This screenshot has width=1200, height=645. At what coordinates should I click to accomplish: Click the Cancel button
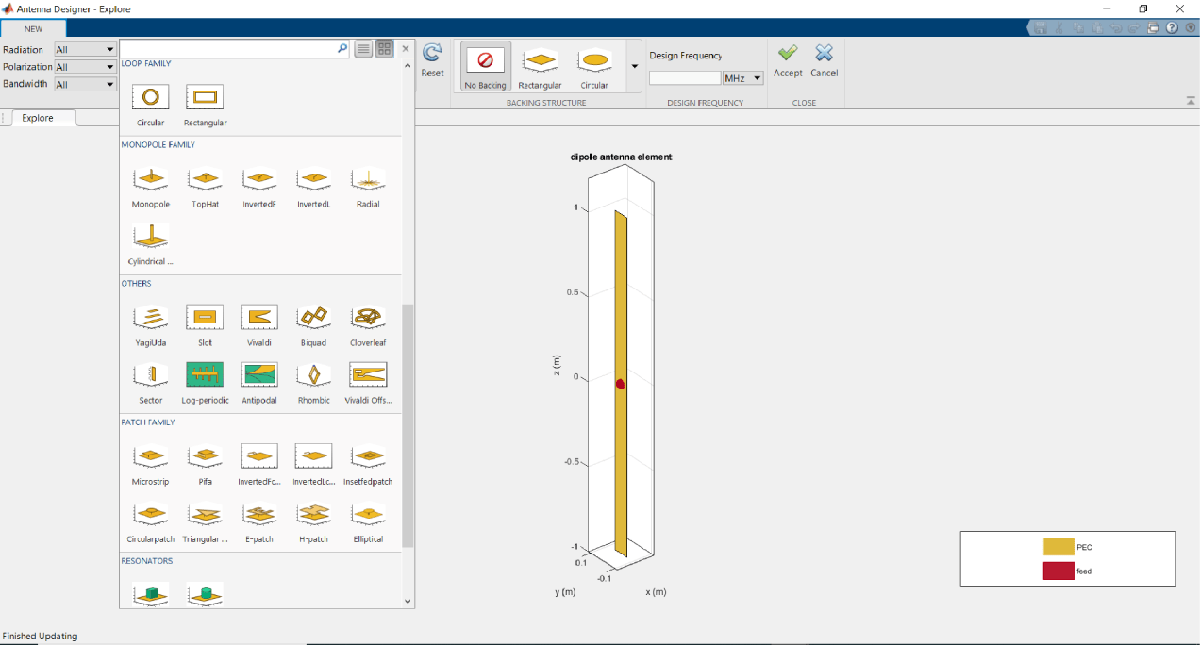[x=824, y=60]
